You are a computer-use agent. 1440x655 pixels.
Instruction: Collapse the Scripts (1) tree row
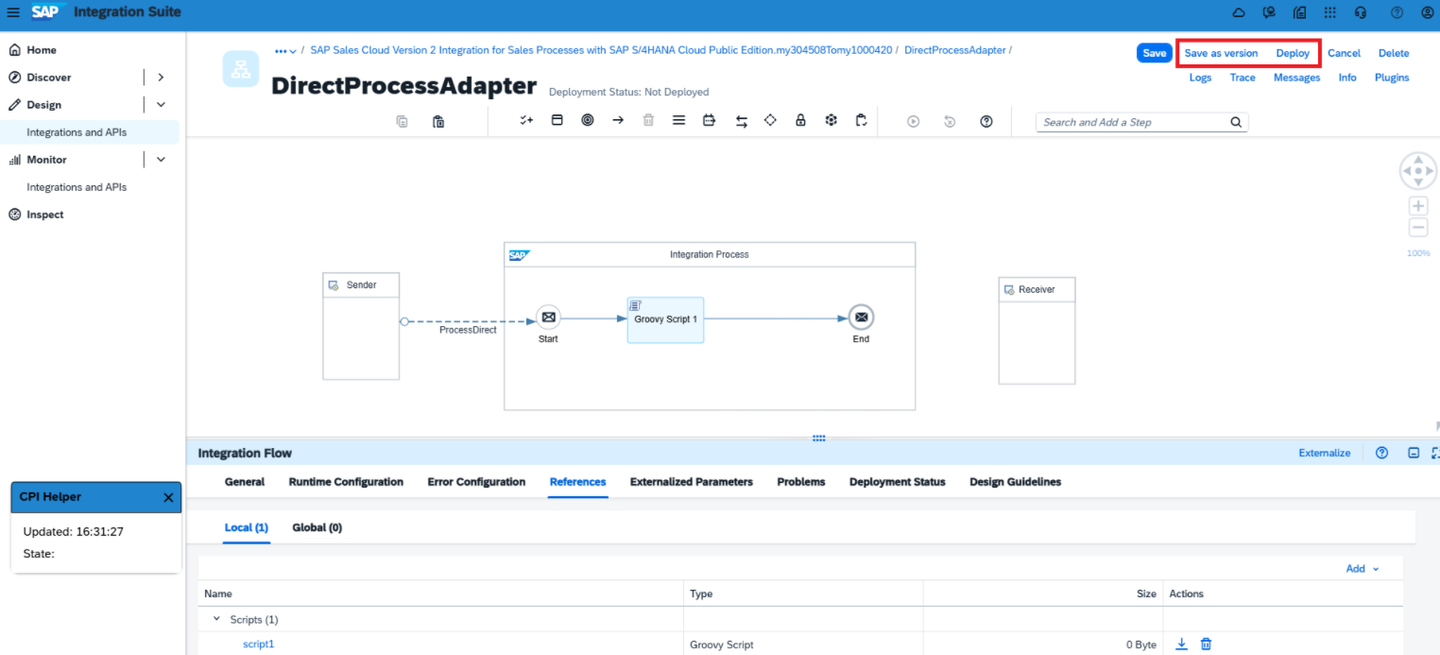tap(216, 619)
